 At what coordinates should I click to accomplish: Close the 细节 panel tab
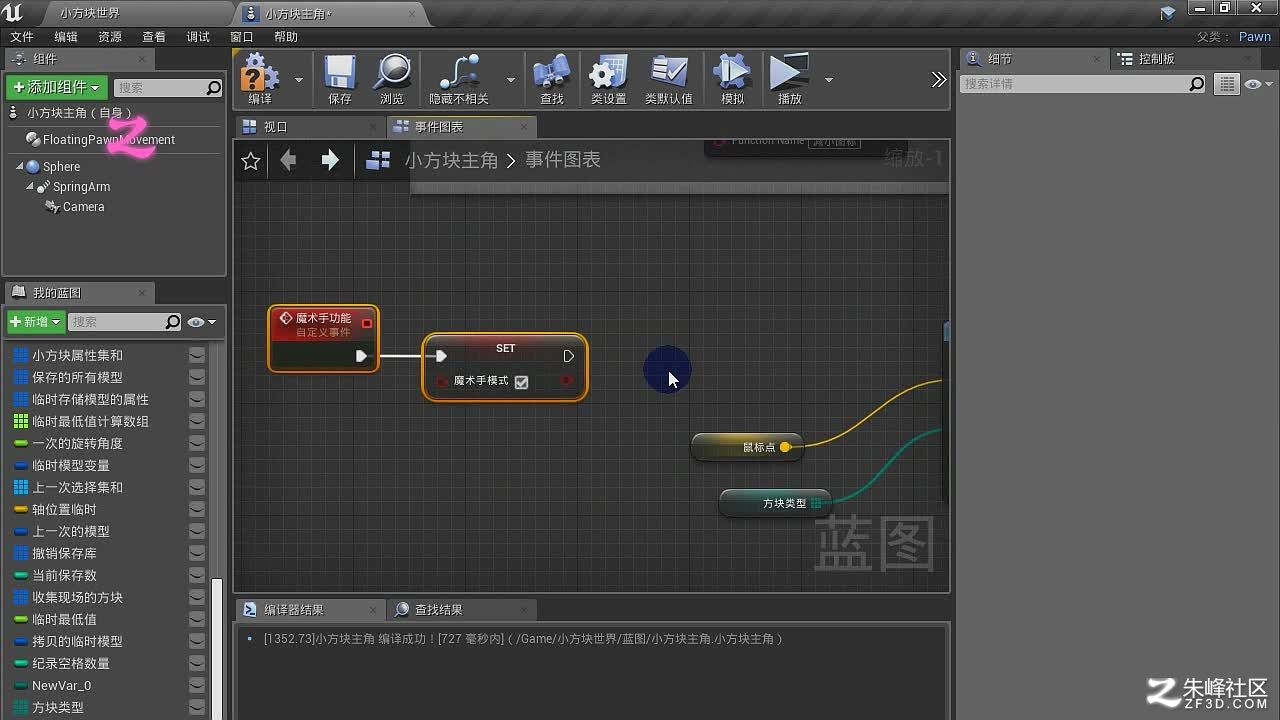(1097, 59)
